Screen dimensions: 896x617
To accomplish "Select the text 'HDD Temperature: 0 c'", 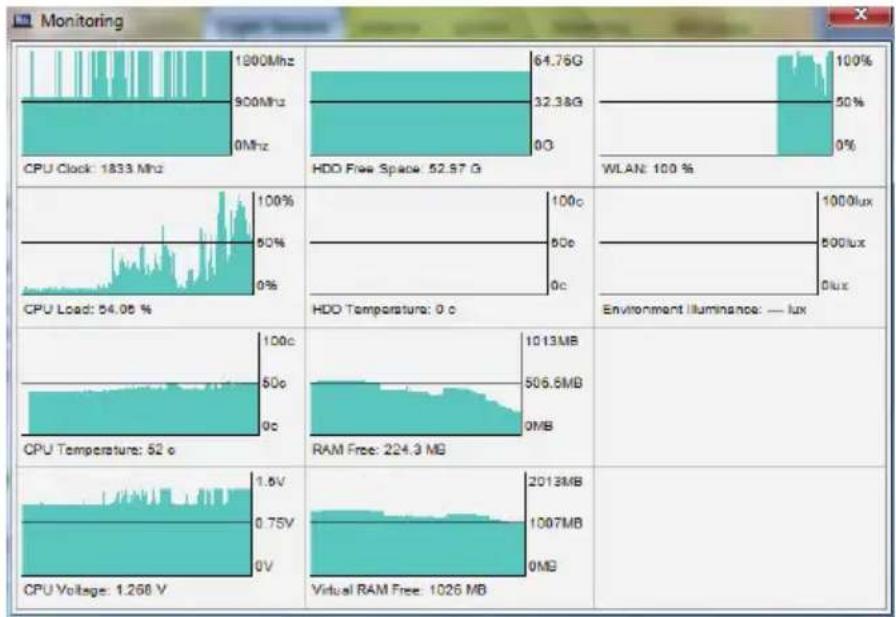I will 384,309.
